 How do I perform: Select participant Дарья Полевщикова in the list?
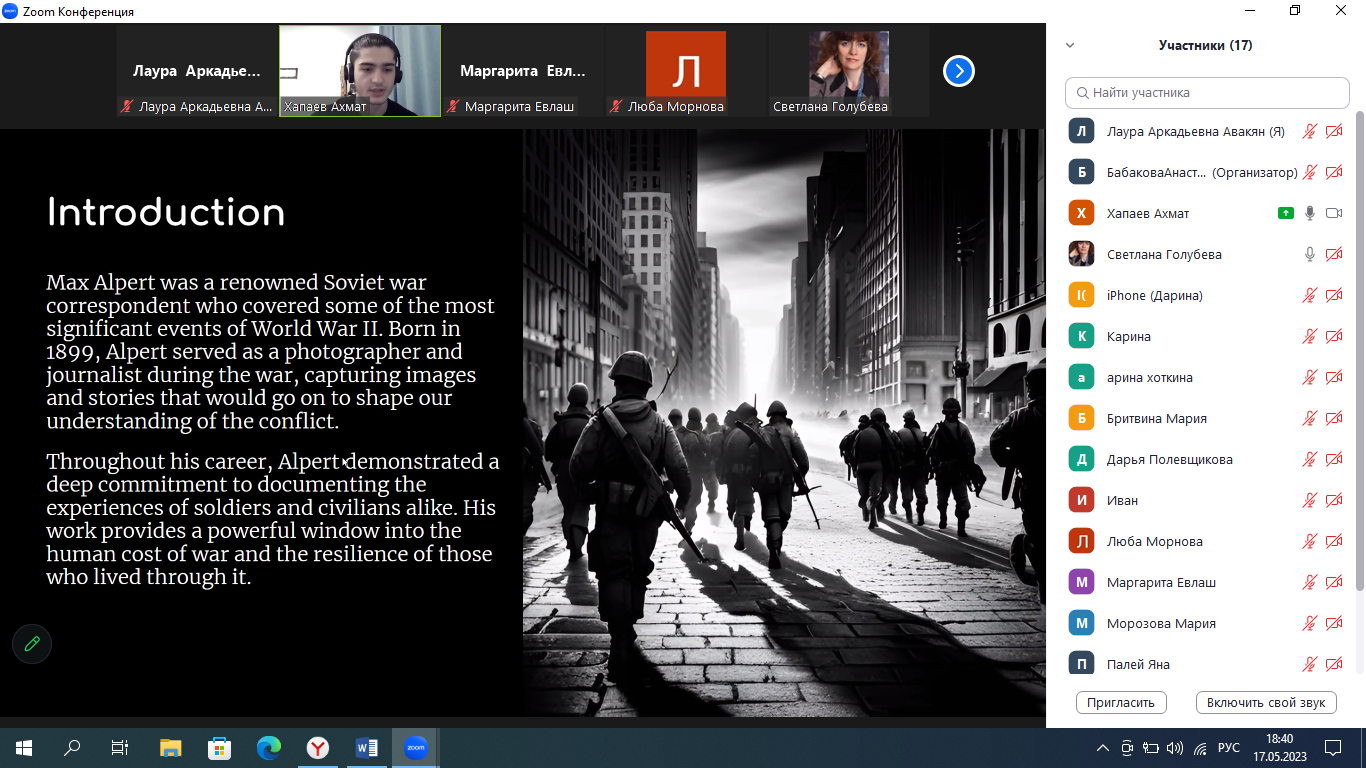point(1169,459)
